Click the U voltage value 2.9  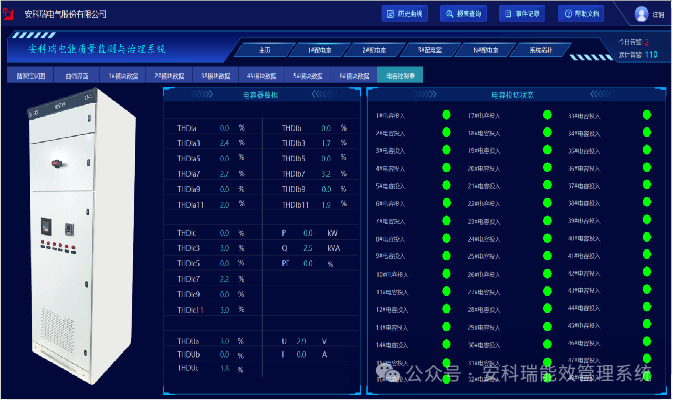(301, 341)
